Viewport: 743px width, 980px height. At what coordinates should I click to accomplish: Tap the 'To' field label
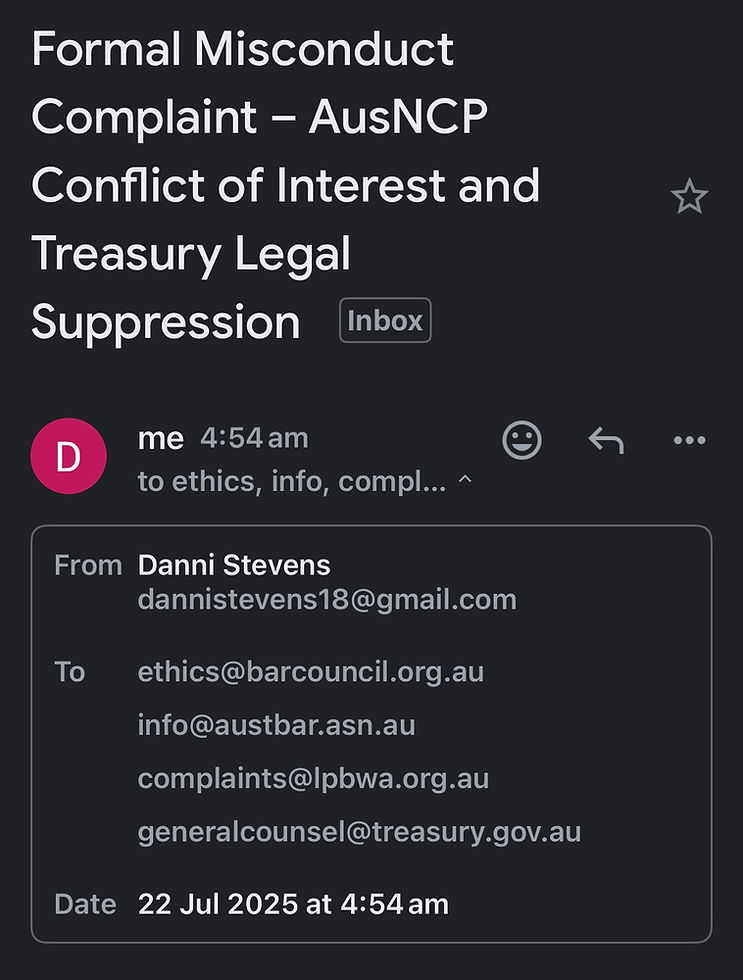69,672
